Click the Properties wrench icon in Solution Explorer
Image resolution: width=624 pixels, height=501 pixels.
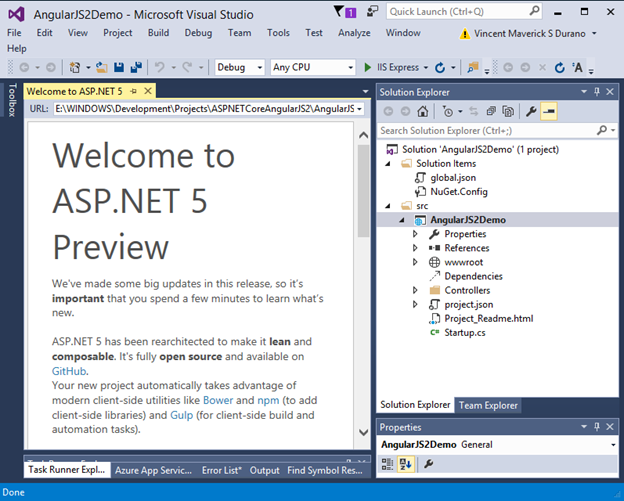531,112
